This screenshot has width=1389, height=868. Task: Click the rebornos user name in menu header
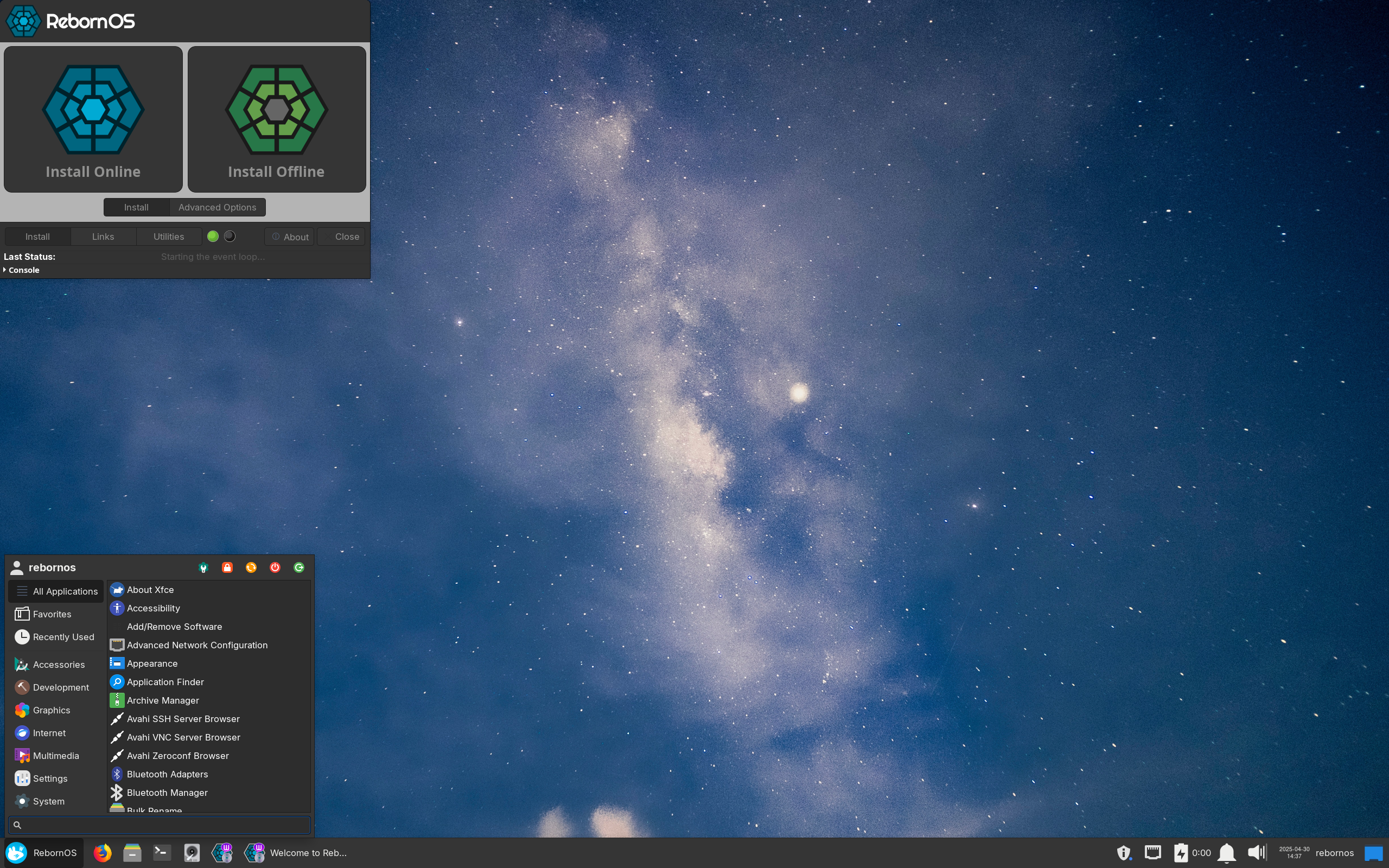click(52, 567)
